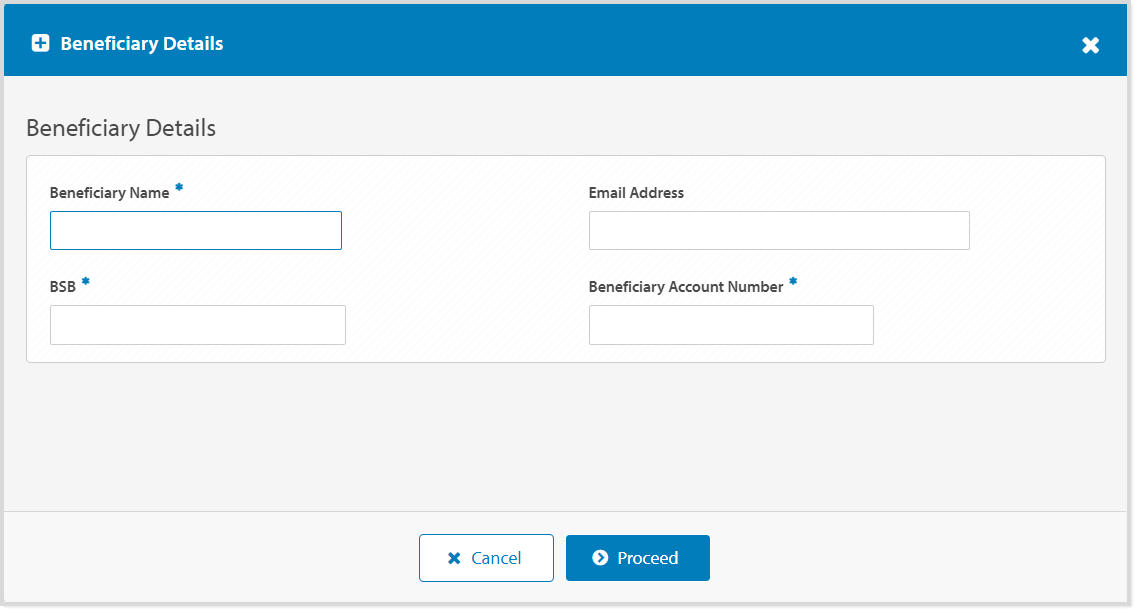Click the Proceed button

(x=638, y=557)
